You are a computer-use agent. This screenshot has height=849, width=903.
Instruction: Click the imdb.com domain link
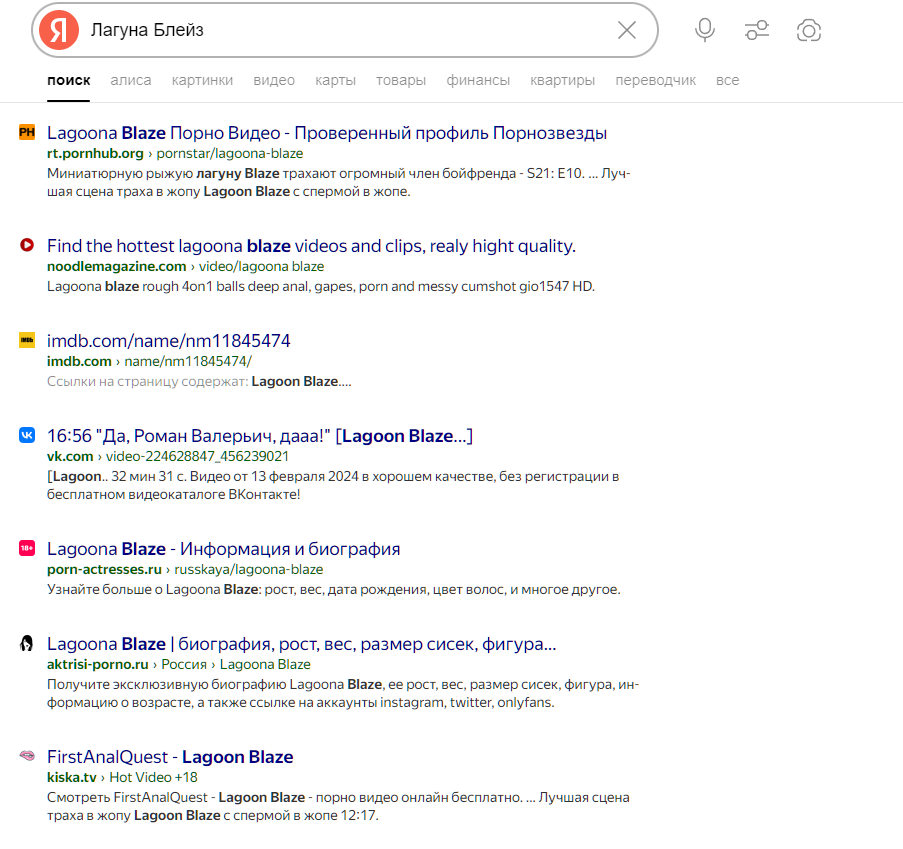(79, 361)
